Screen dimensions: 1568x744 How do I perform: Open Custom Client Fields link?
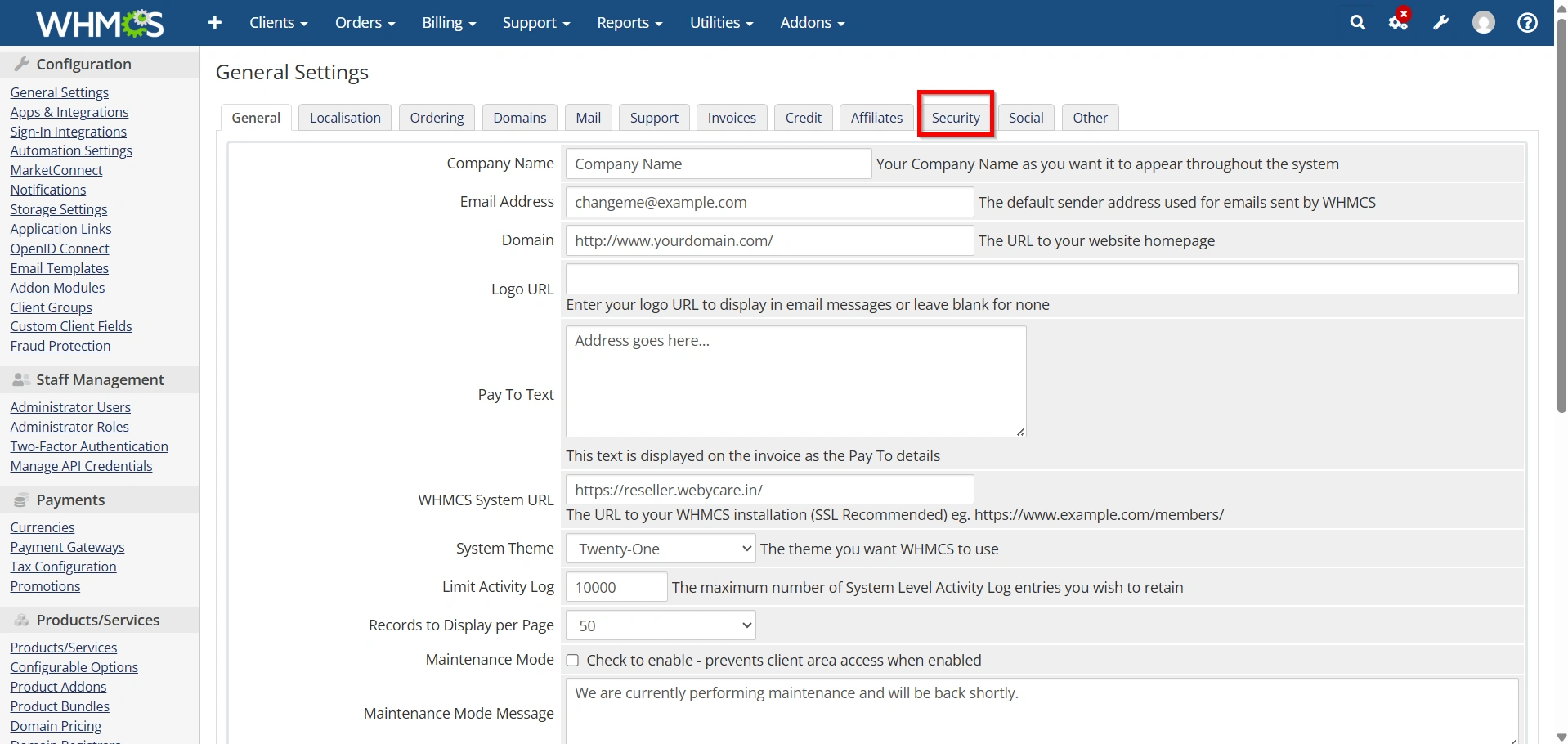(x=71, y=326)
